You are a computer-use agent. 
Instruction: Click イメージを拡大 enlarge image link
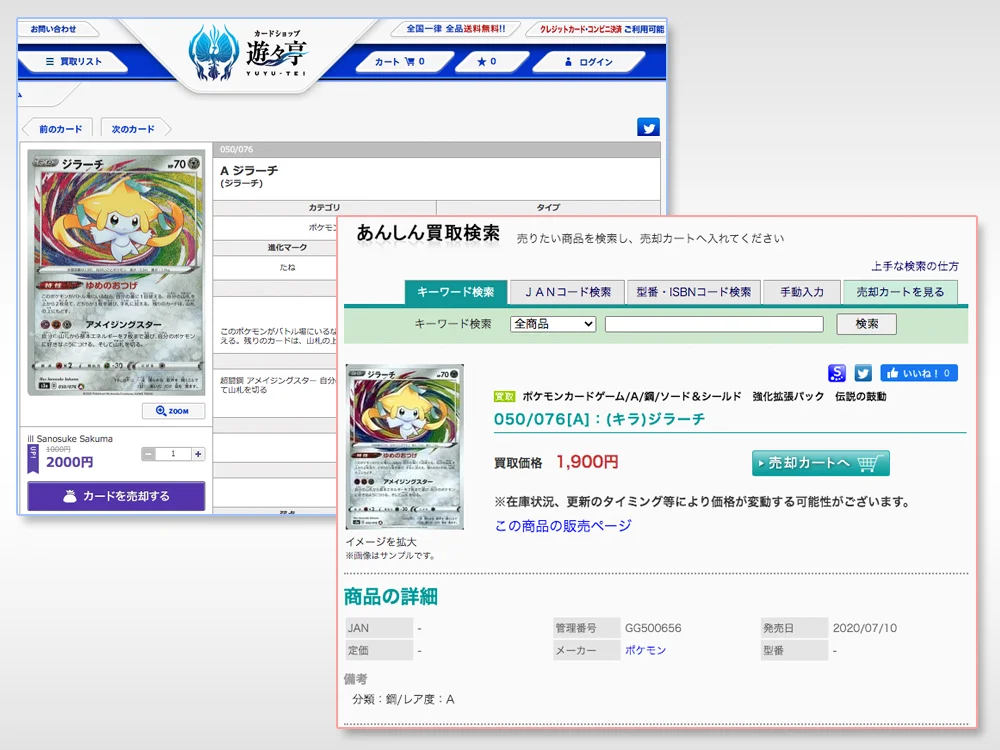381,541
